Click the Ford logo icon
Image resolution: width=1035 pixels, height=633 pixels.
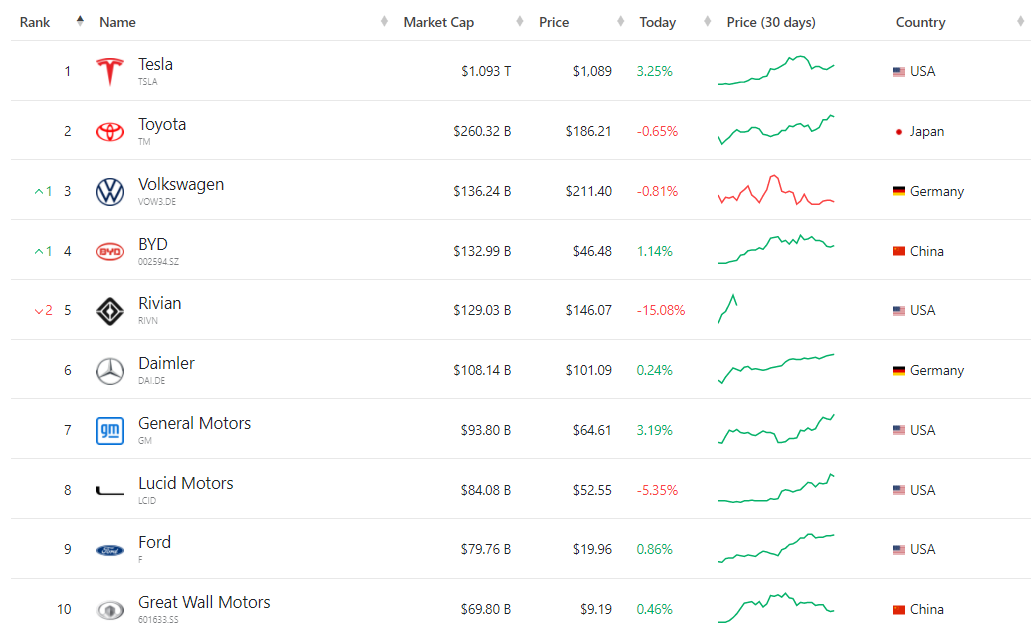pos(110,550)
